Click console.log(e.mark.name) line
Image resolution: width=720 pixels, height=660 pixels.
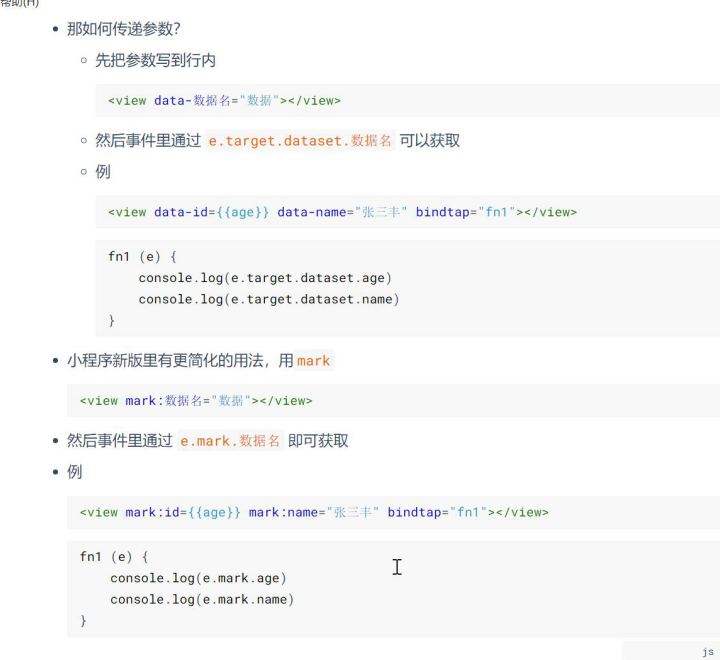[x=202, y=599]
